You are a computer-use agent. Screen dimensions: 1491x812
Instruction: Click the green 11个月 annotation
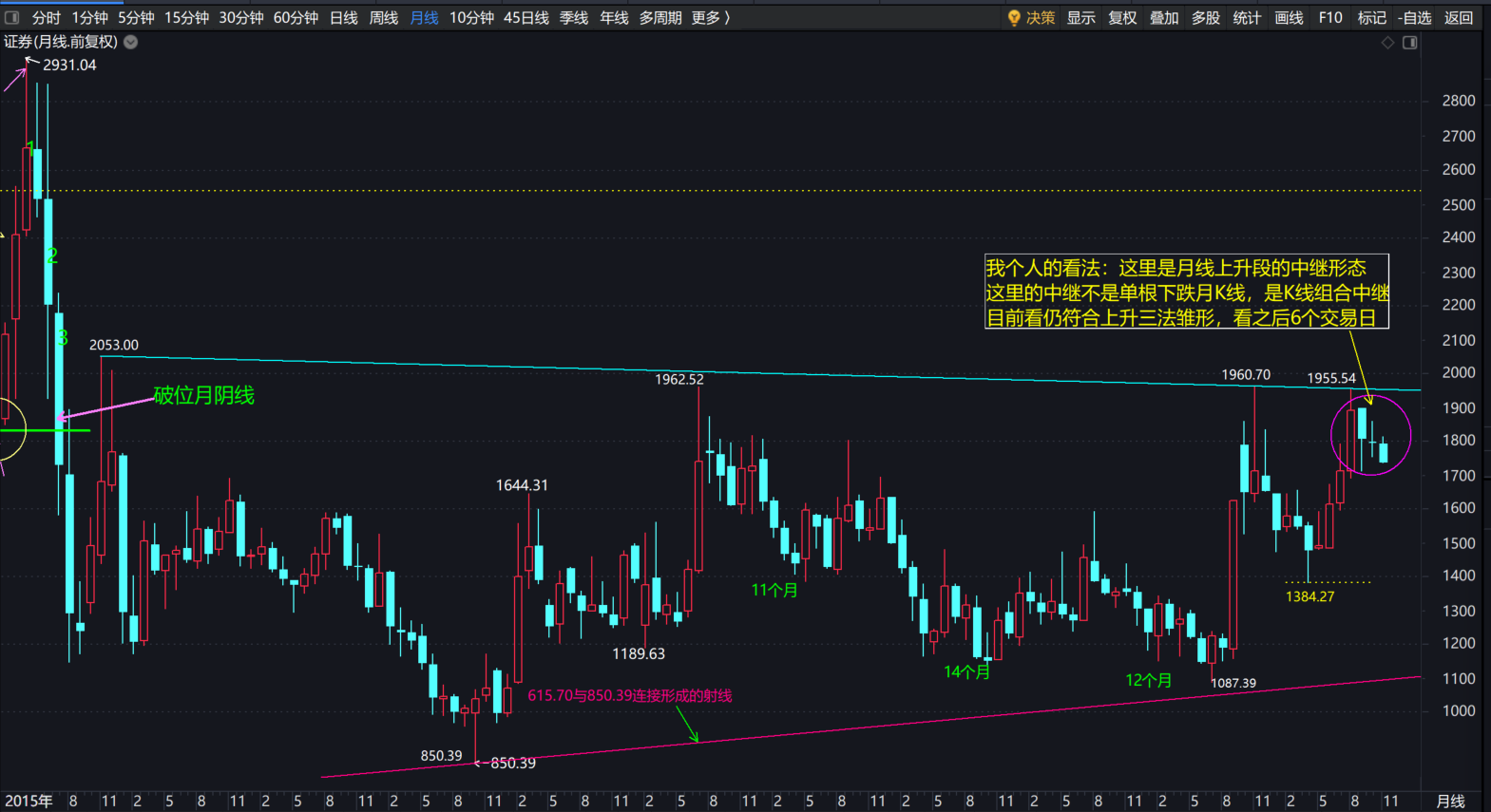(774, 590)
